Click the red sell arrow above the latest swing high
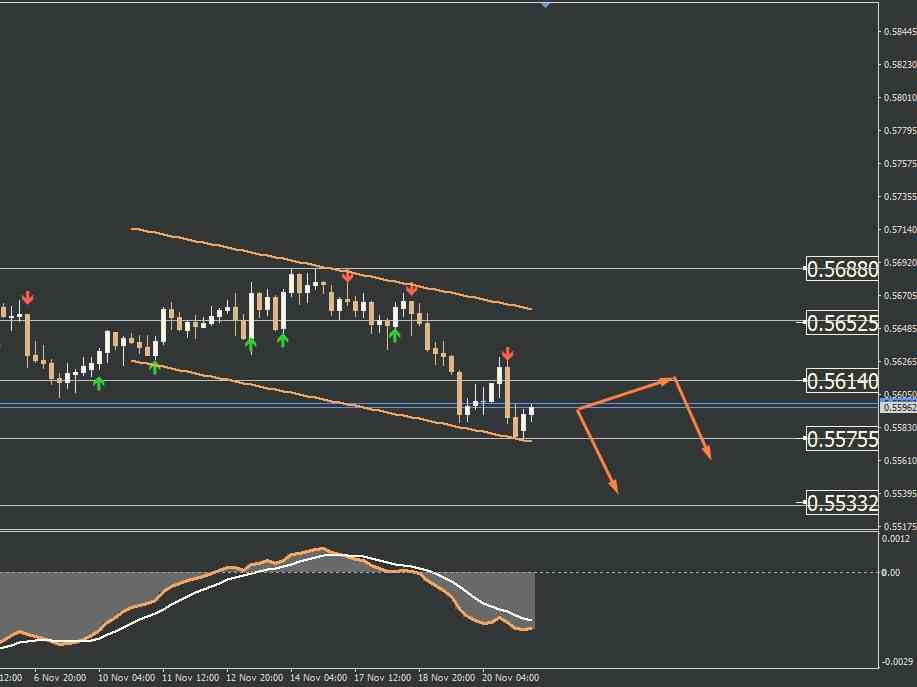Screen dimensions: 917x687 tap(508, 354)
